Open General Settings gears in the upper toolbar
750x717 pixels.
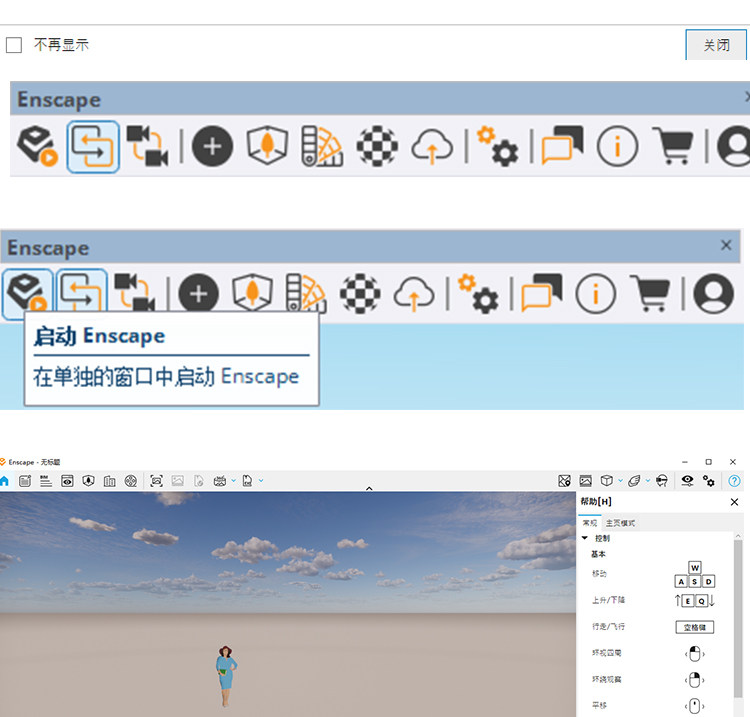point(497,146)
